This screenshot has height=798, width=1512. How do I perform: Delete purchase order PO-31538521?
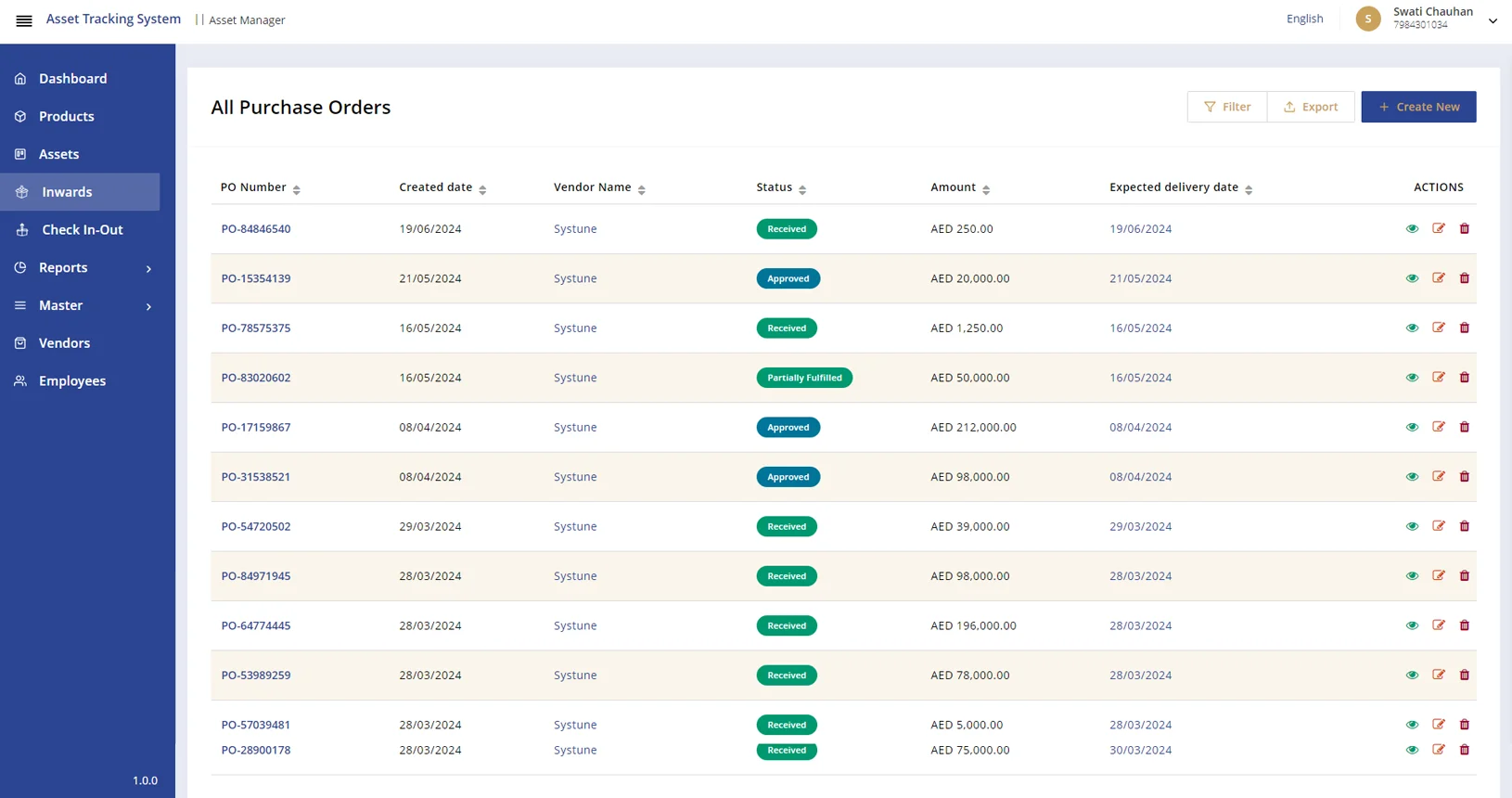pos(1465,477)
